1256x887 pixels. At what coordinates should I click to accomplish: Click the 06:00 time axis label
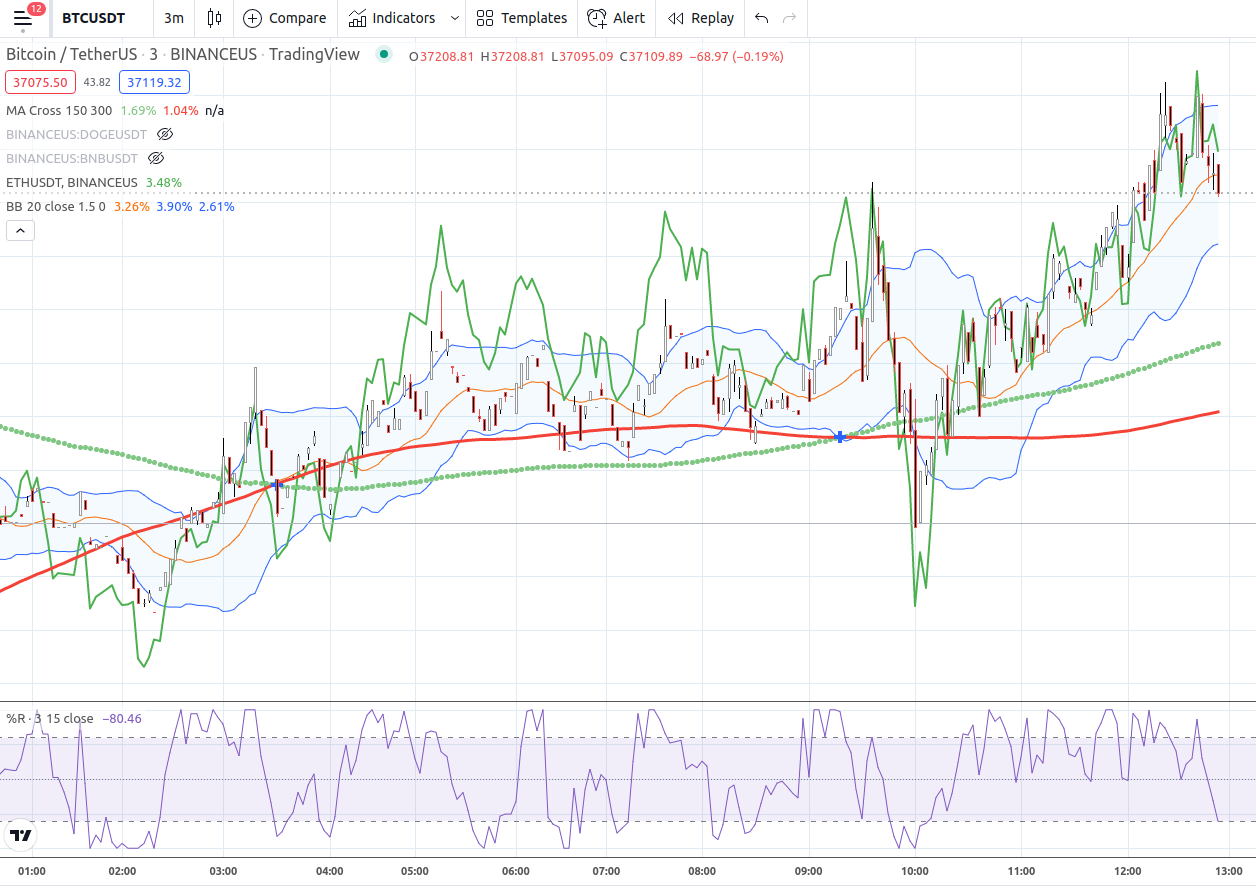coord(516,871)
